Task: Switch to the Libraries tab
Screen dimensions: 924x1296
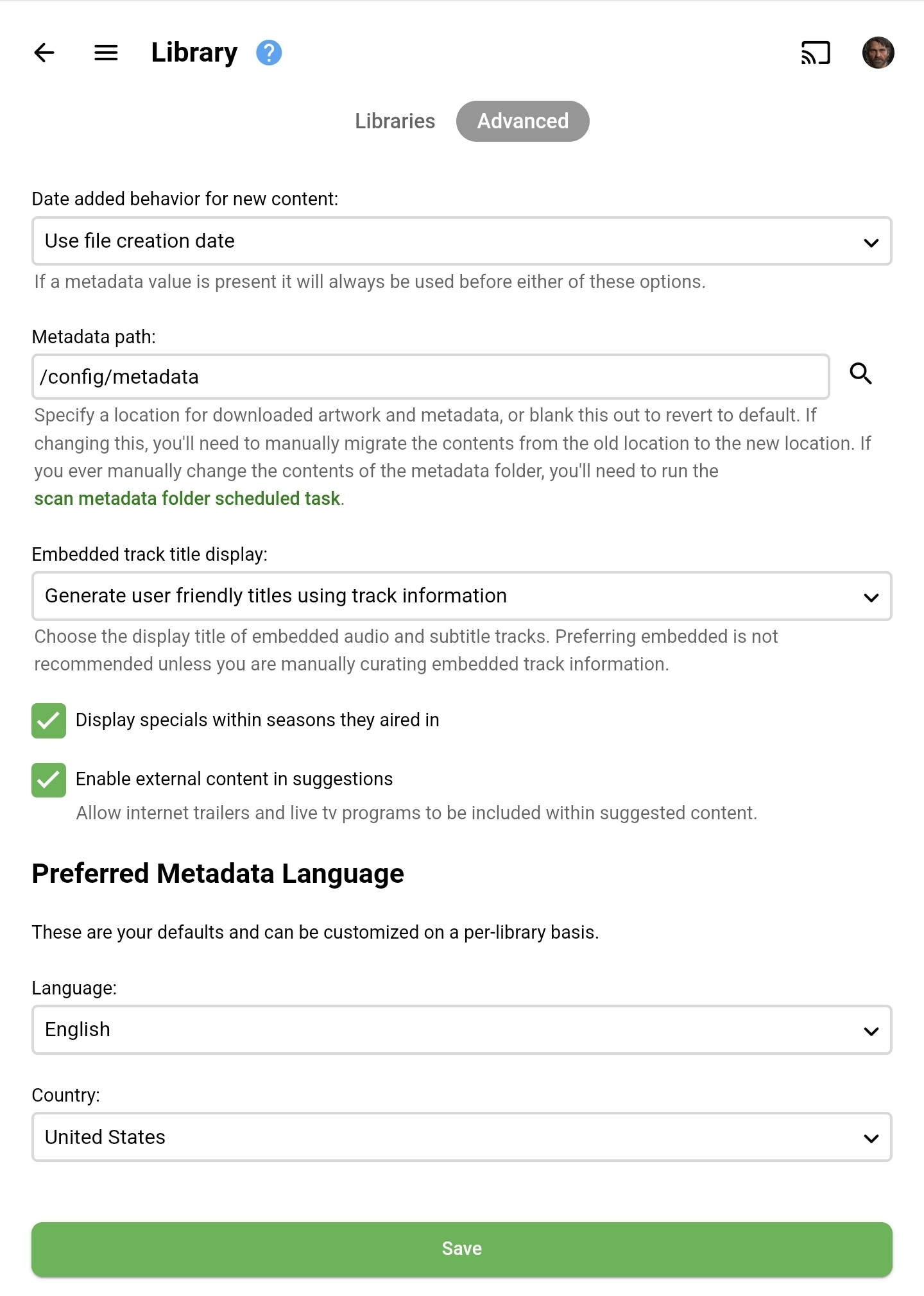Action: pos(395,121)
